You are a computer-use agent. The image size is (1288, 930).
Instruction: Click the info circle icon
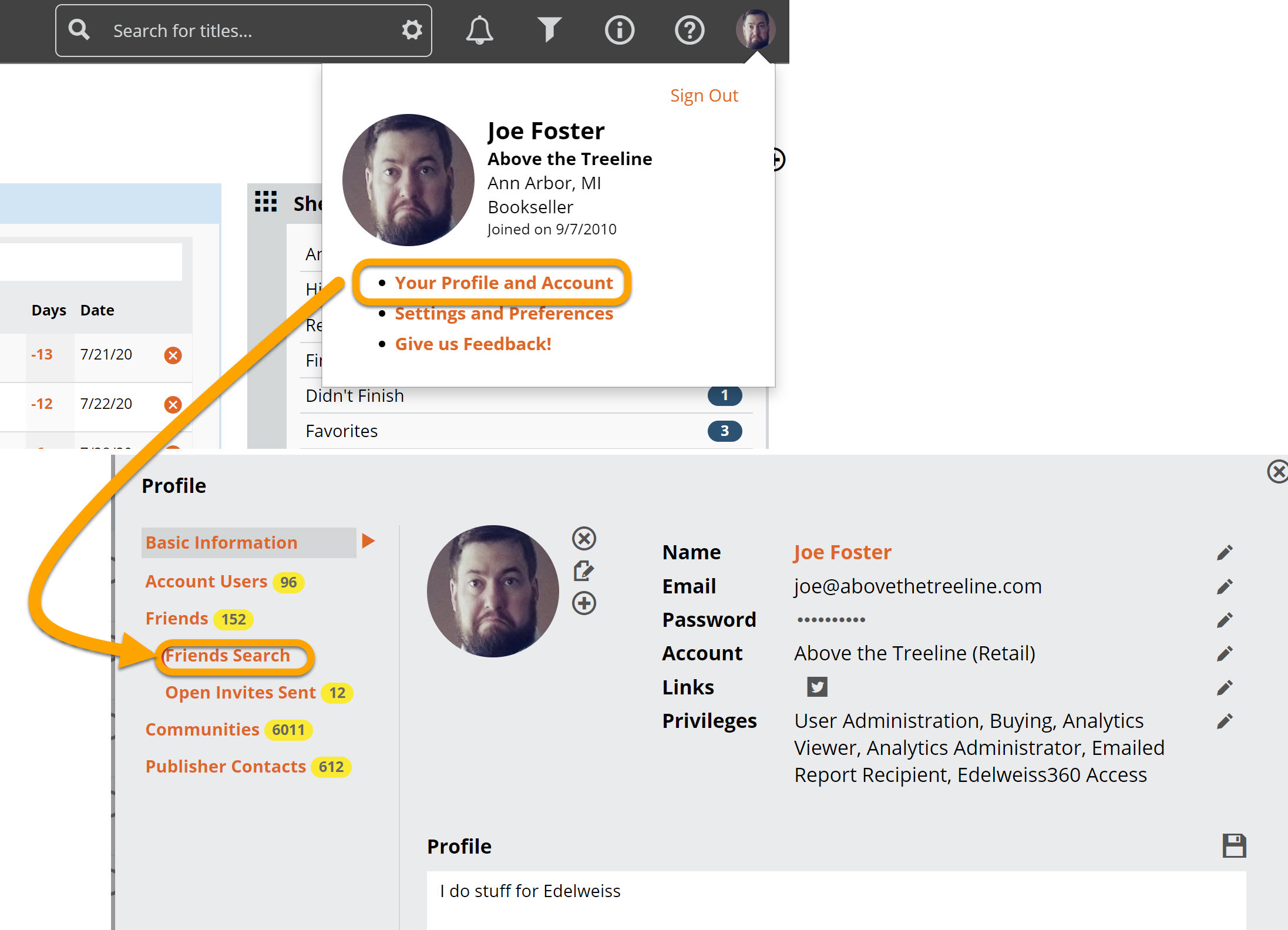[x=619, y=31]
